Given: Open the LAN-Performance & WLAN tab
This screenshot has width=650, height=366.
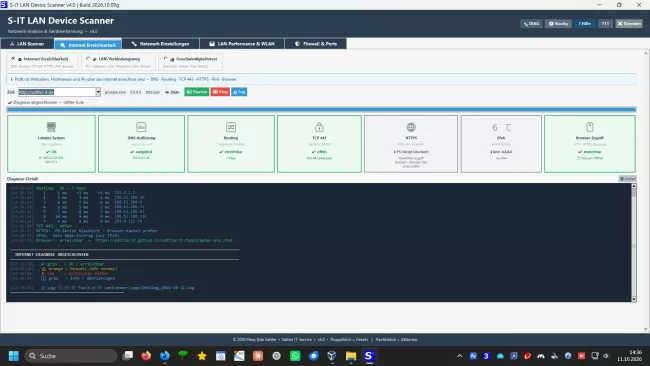Looking at the screenshot, I should (x=242, y=44).
